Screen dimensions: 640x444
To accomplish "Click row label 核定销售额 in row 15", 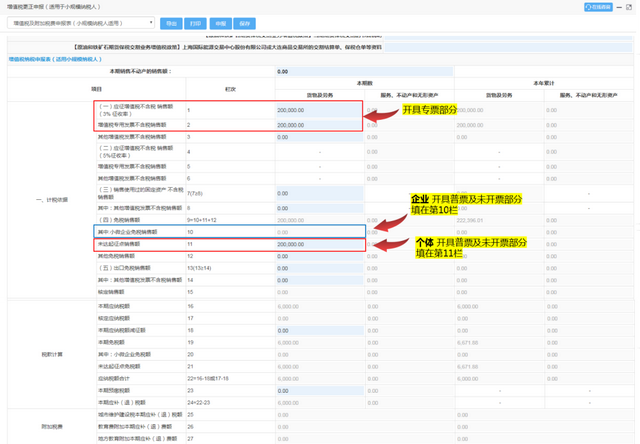I will click(x=111, y=292).
